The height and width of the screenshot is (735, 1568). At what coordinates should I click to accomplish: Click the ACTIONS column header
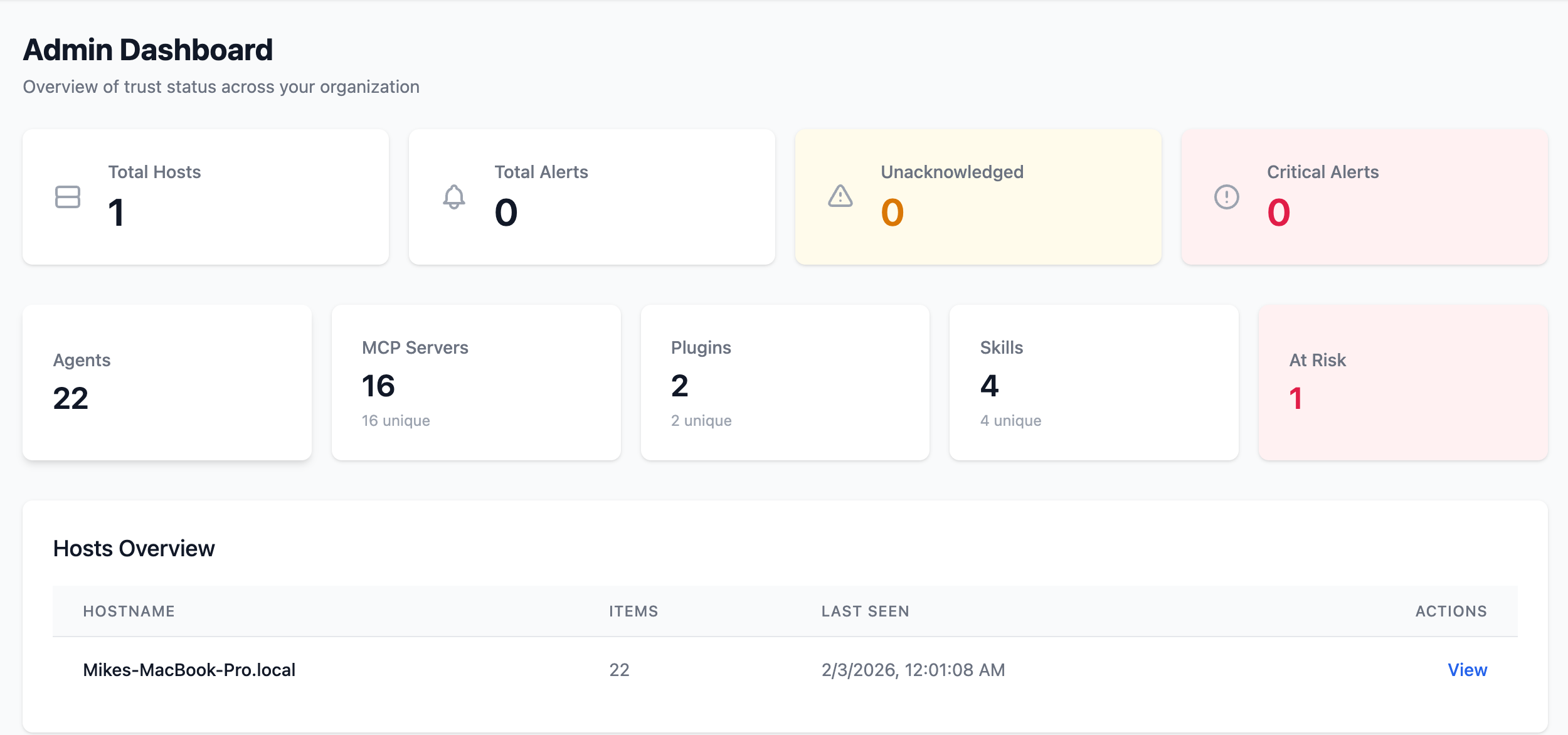click(x=1452, y=611)
